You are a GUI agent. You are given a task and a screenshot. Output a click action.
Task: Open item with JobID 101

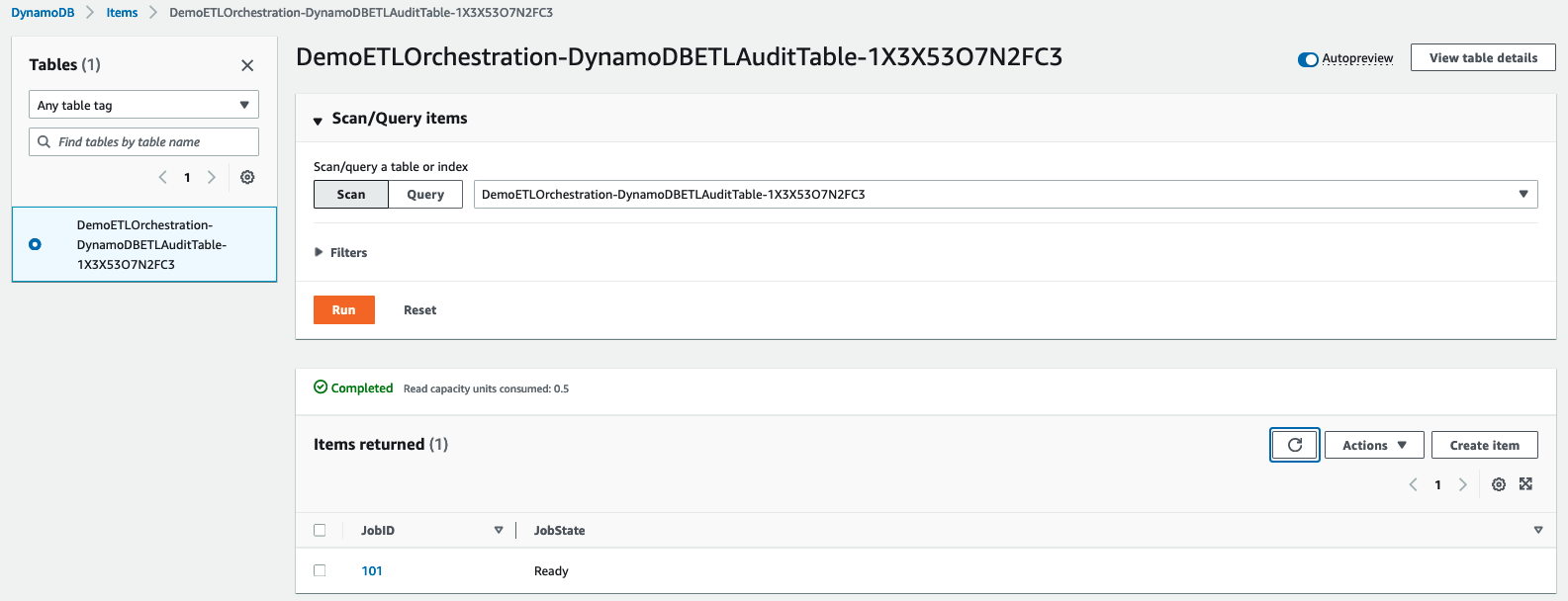(372, 571)
